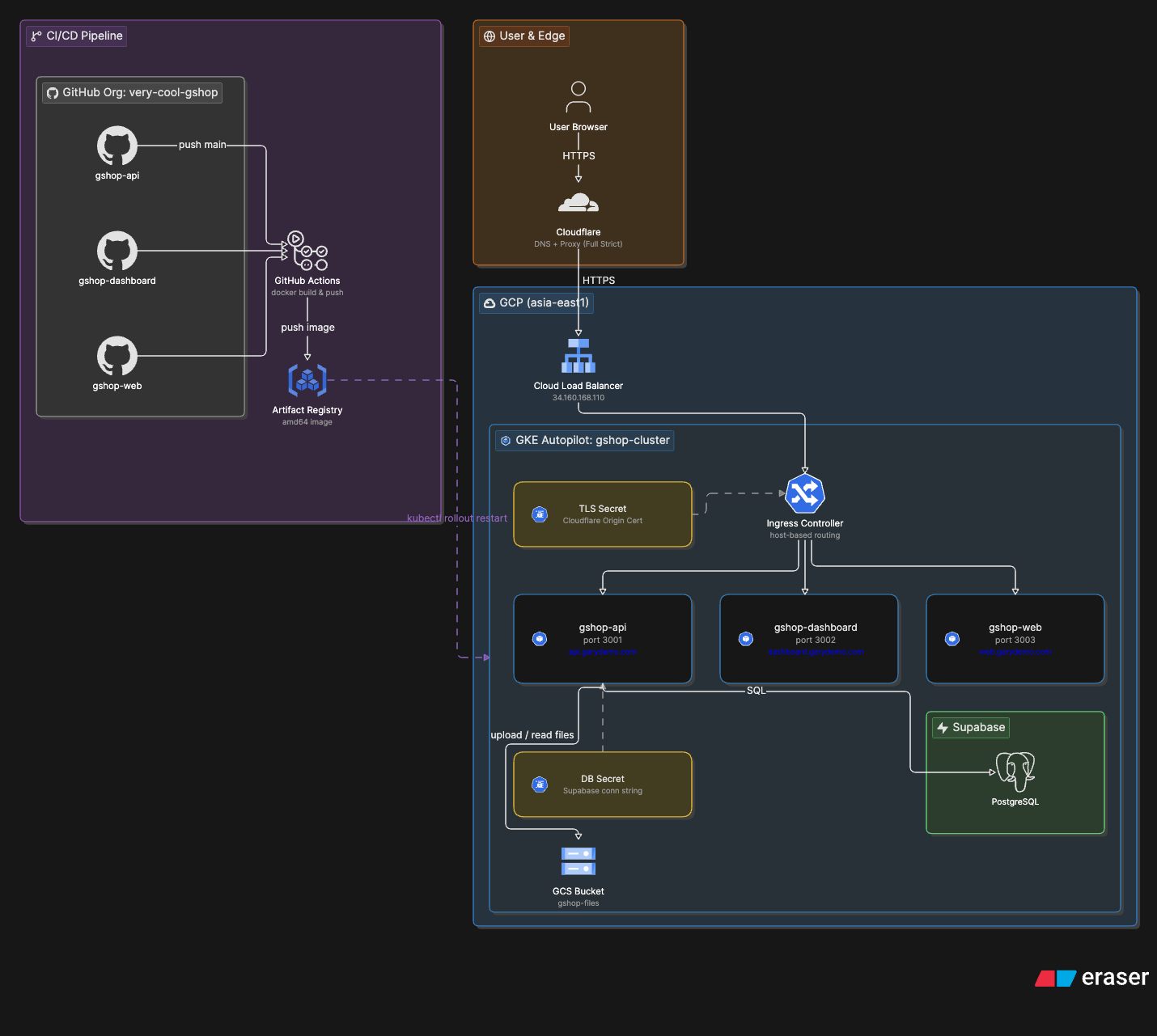Select the gshop-dashboard GitHub repository icon
This screenshot has height=1036, width=1157.
117,251
